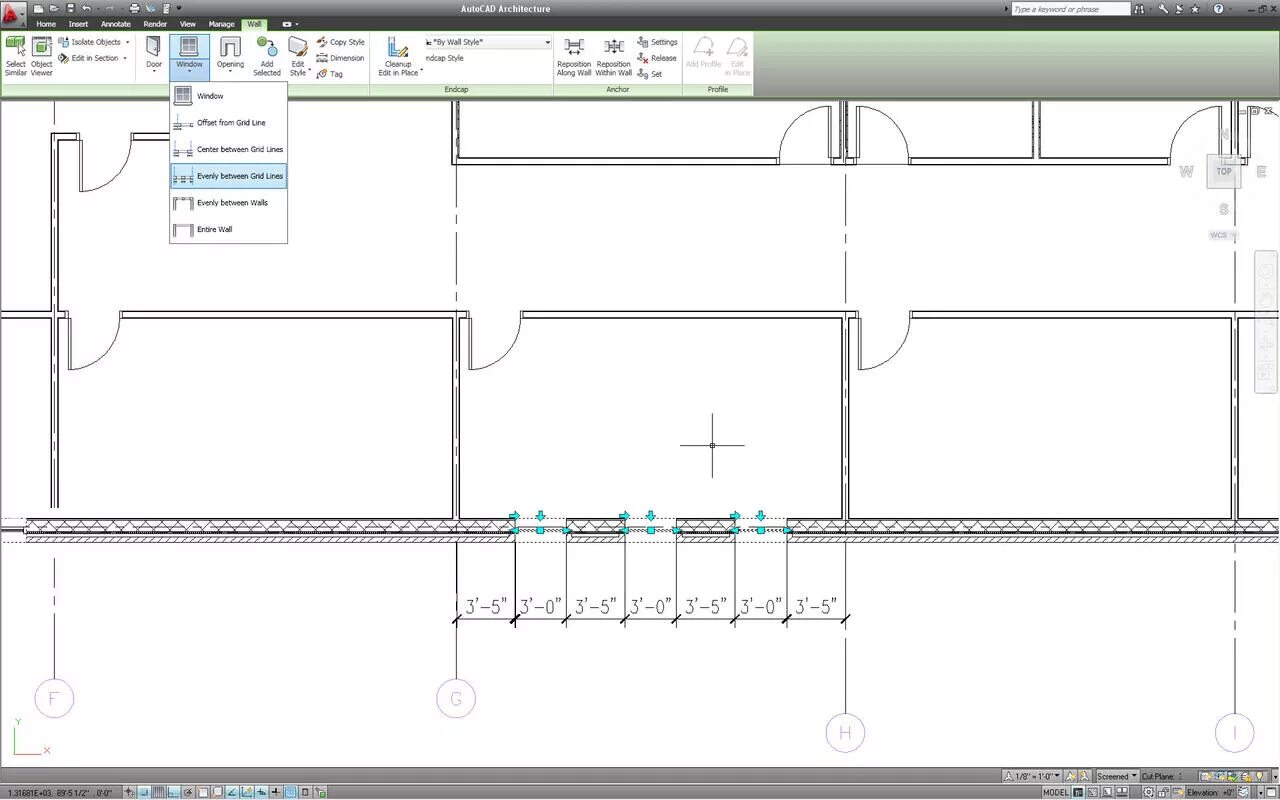The image size is (1280, 800).
Task: Expand the Opening button dropdown arrow
Action: (230, 72)
